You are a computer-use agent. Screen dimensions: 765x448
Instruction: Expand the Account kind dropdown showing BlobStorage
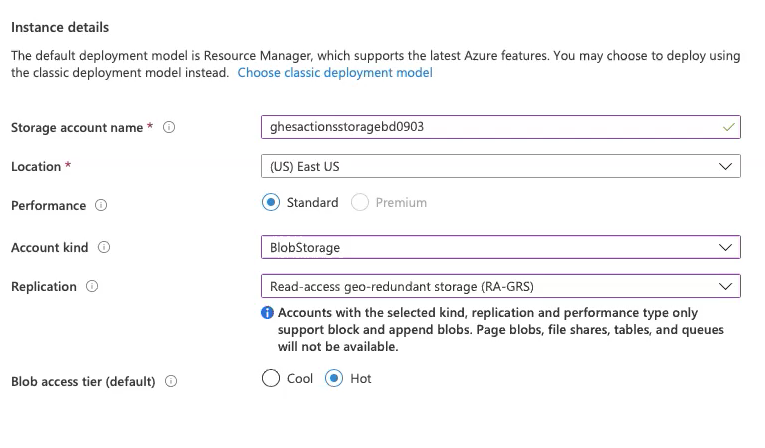tap(500, 247)
